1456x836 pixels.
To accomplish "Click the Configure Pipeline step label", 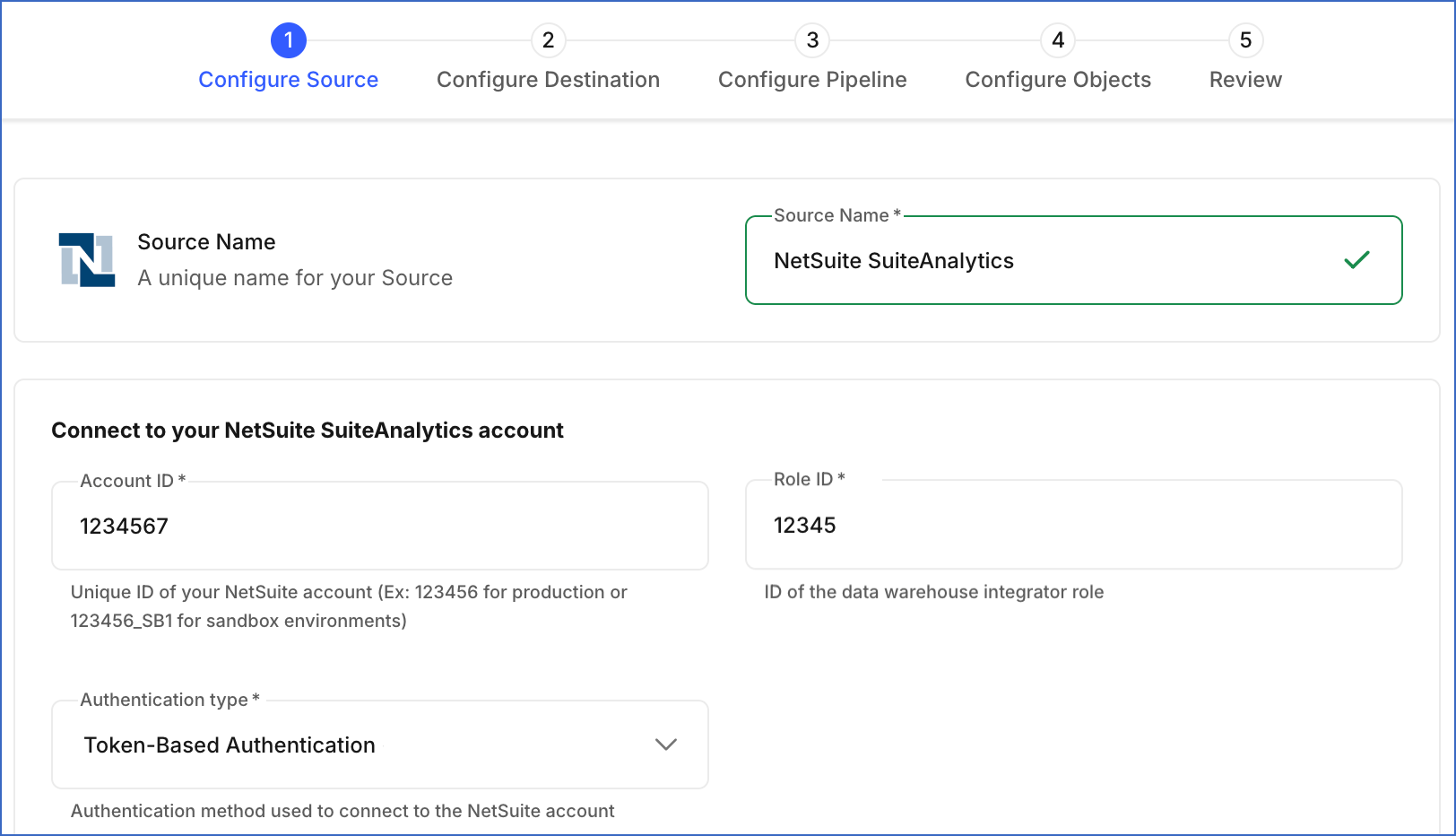I will point(811,79).
